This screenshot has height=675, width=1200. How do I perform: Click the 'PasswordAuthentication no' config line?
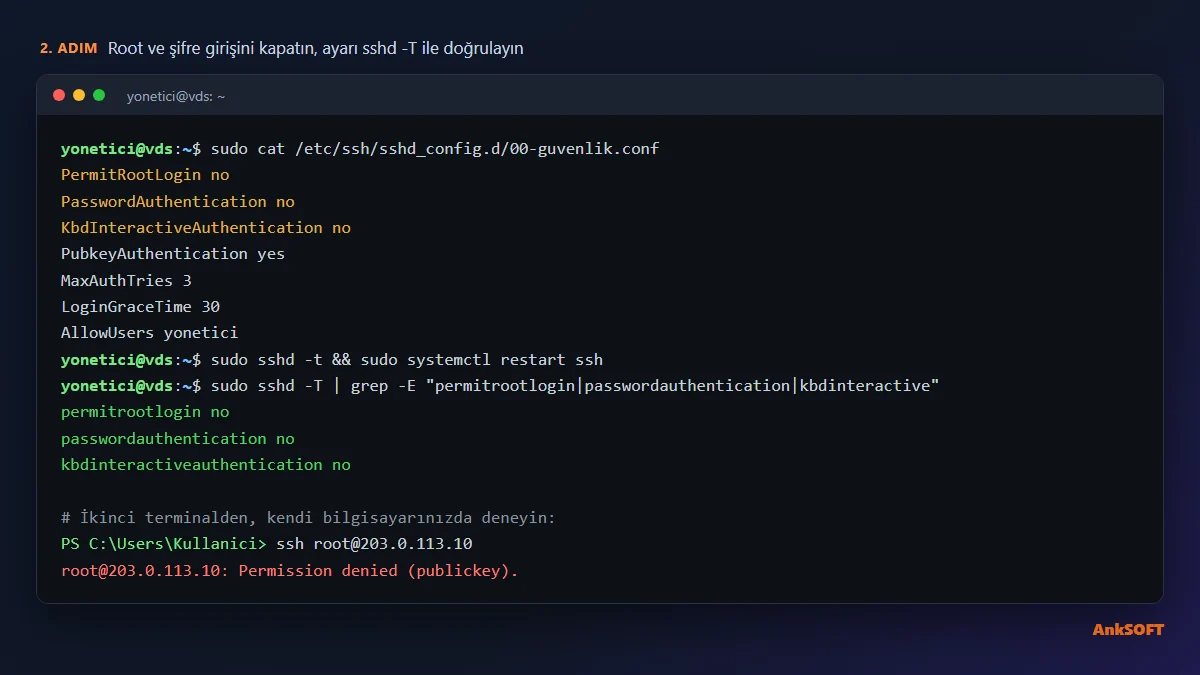(x=178, y=201)
